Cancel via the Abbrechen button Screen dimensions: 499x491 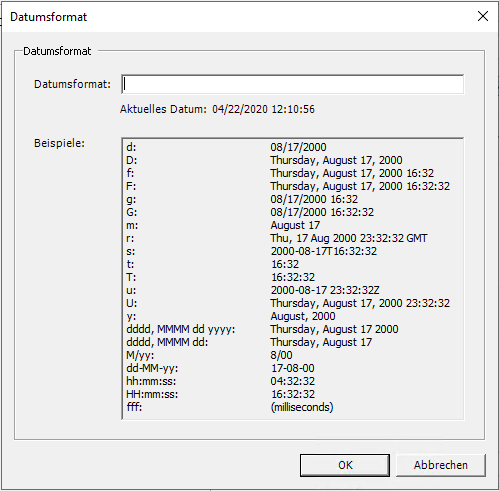point(441,465)
